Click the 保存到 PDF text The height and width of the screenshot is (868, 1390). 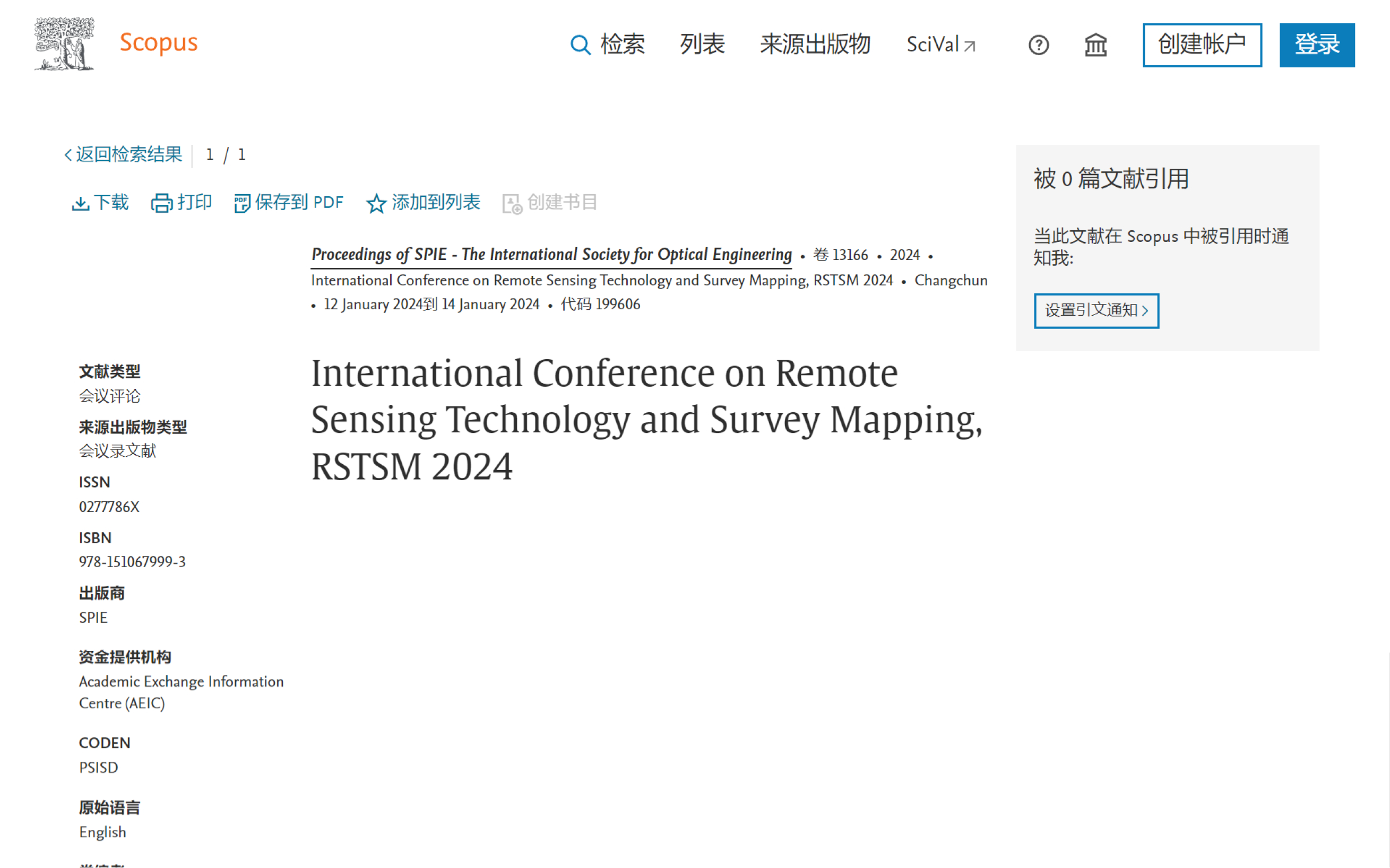299,202
